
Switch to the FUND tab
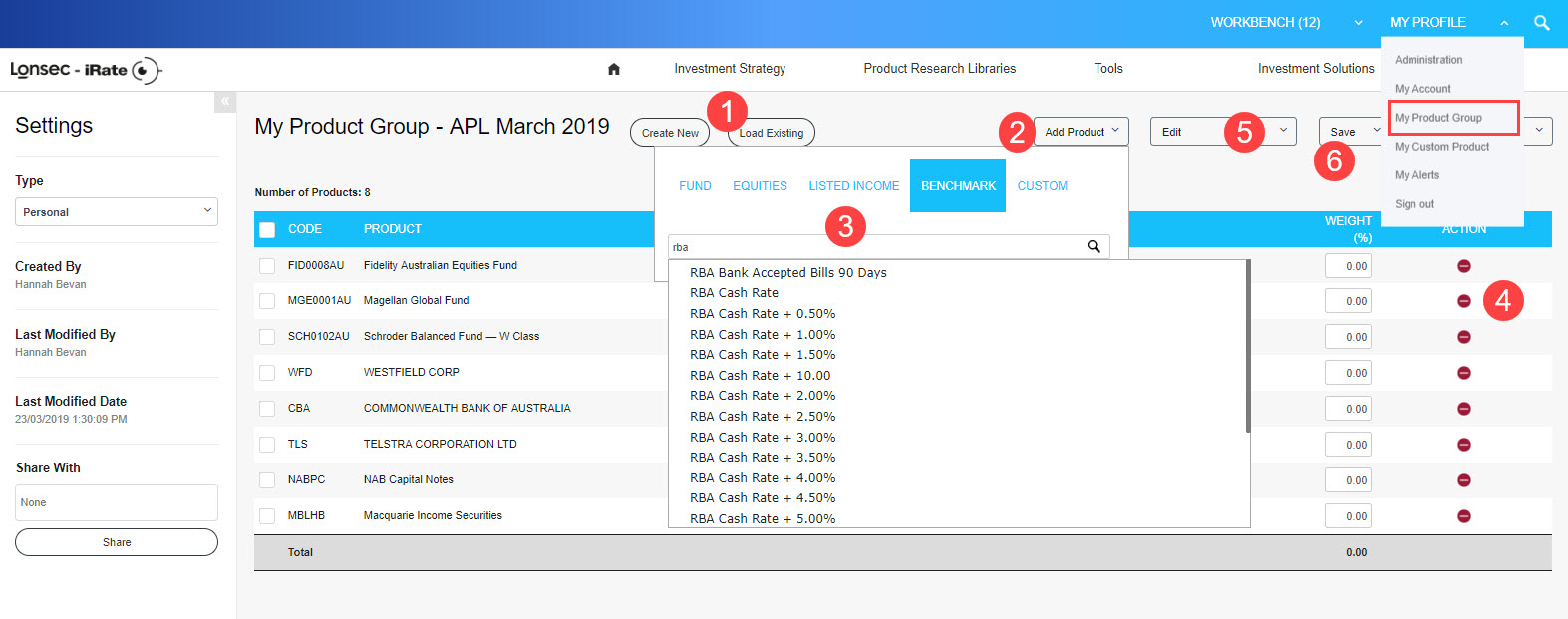coord(695,186)
